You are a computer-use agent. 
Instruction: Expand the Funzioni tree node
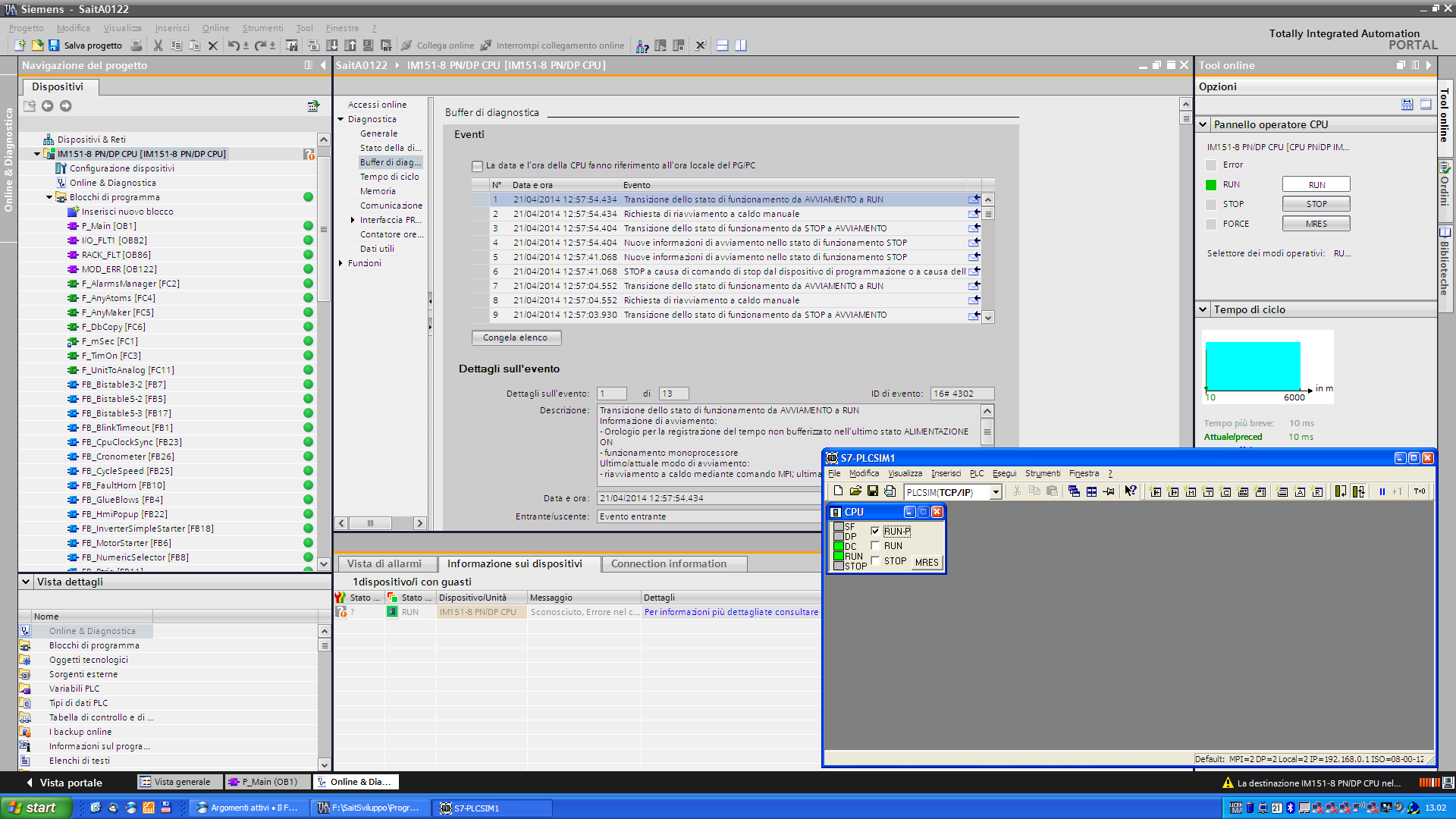(x=341, y=263)
